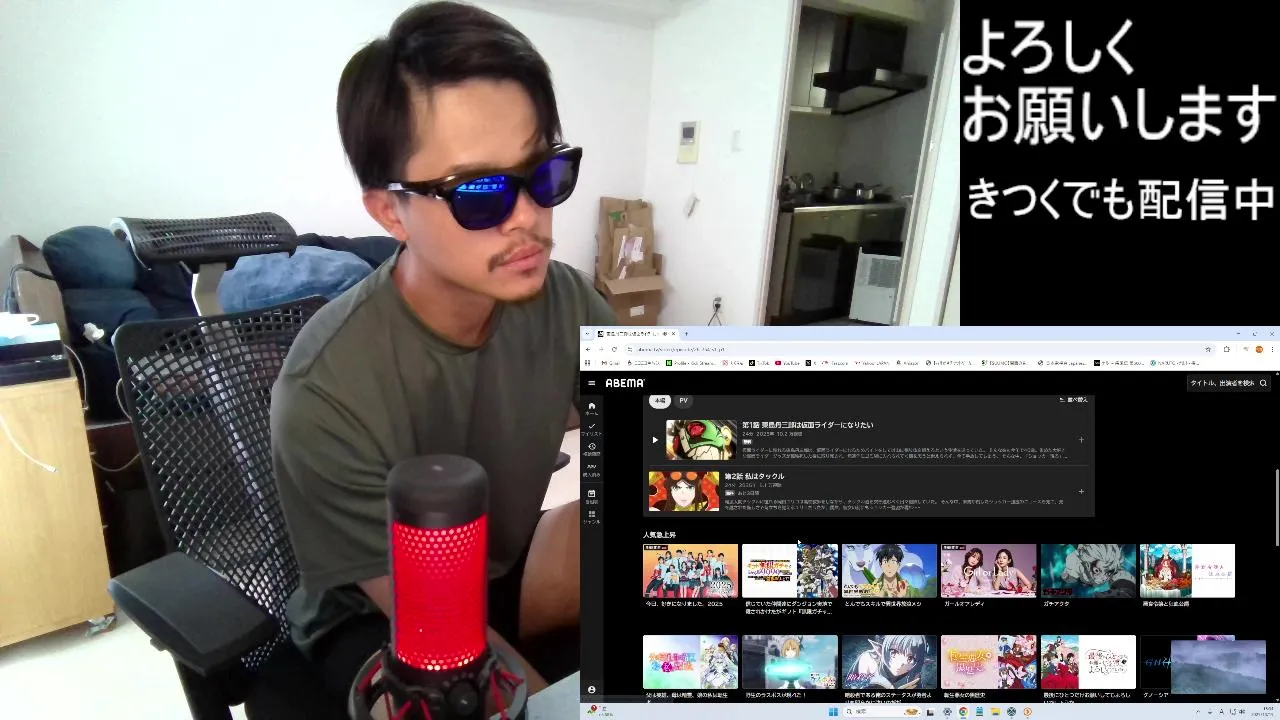Open the account icon at sidebar bottom
1280x720 pixels.
coord(592,690)
